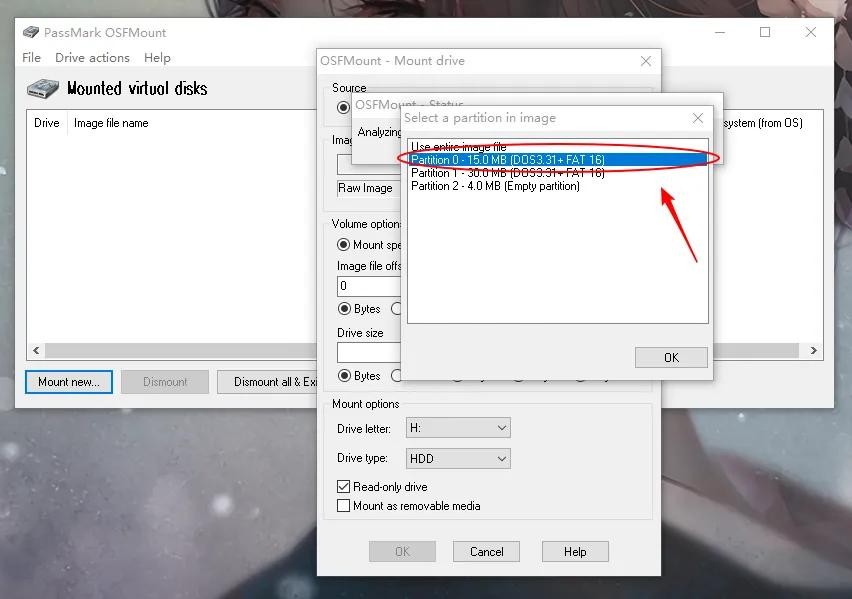This screenshot has width=852, height=599.
Task: Open the Drive type HDD dropdown
Action: pos(457,459)
